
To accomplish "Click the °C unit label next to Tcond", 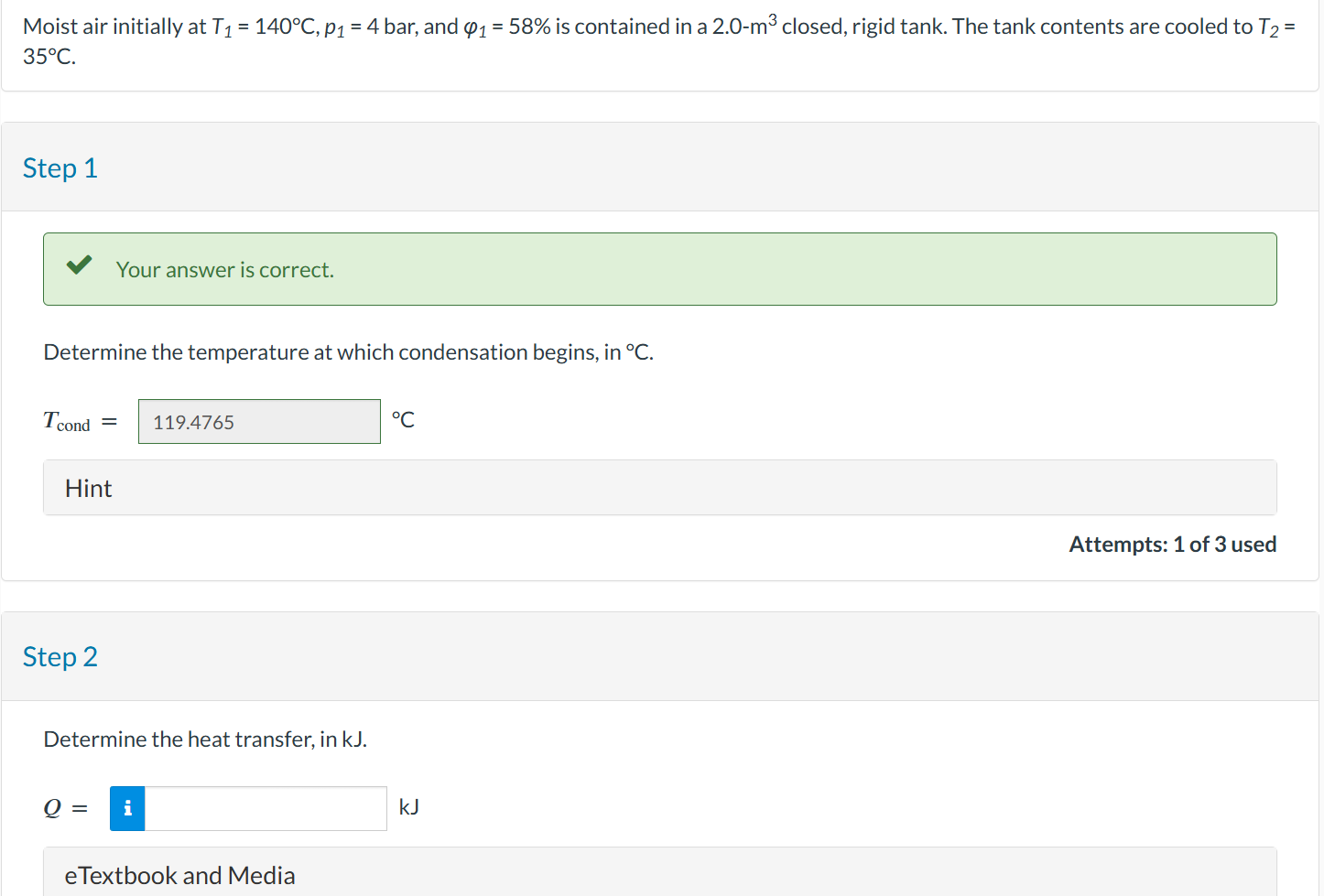I will (x=403, y=419).
